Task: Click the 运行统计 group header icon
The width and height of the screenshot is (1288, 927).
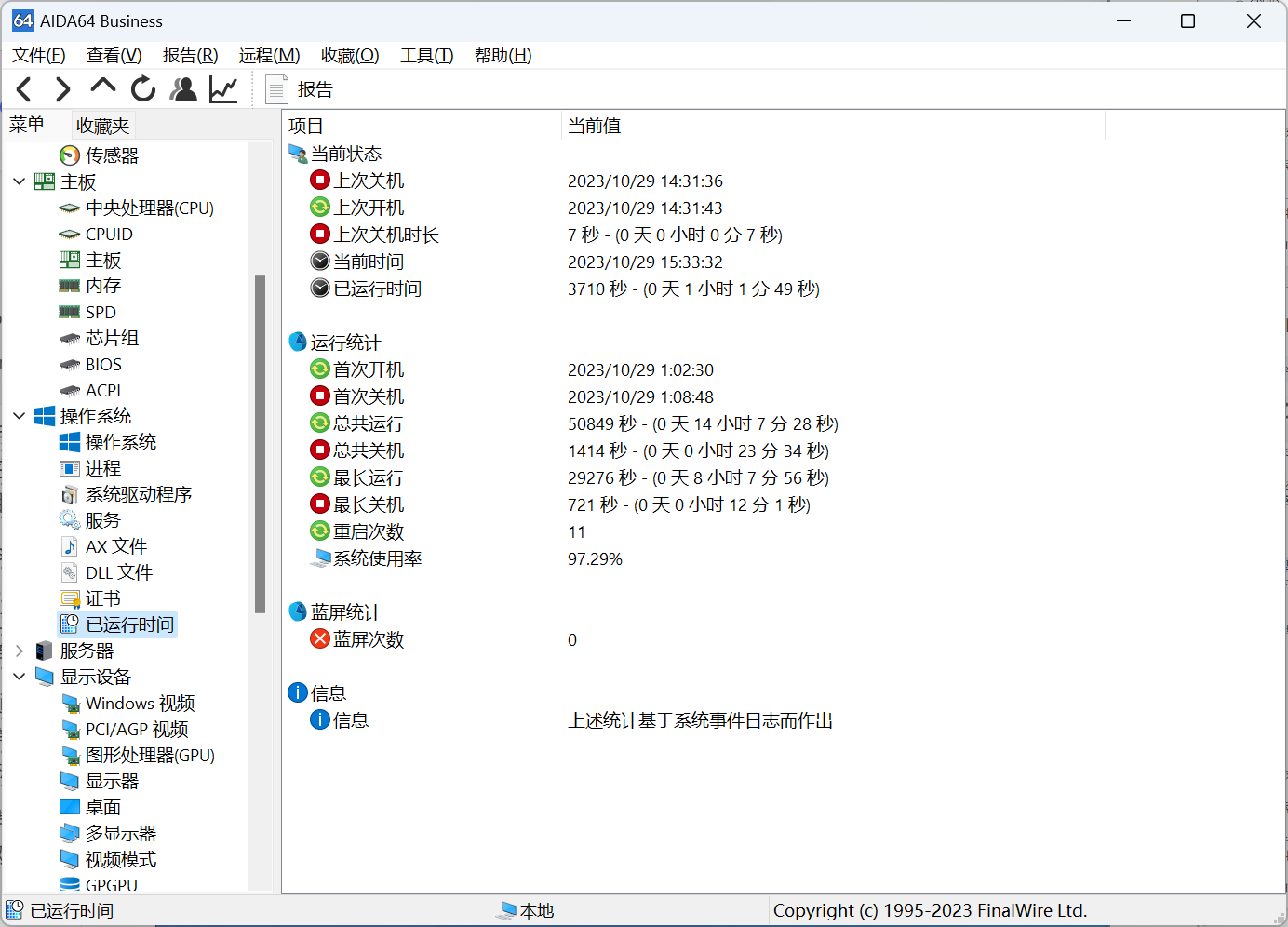Action: coord(298,343)
